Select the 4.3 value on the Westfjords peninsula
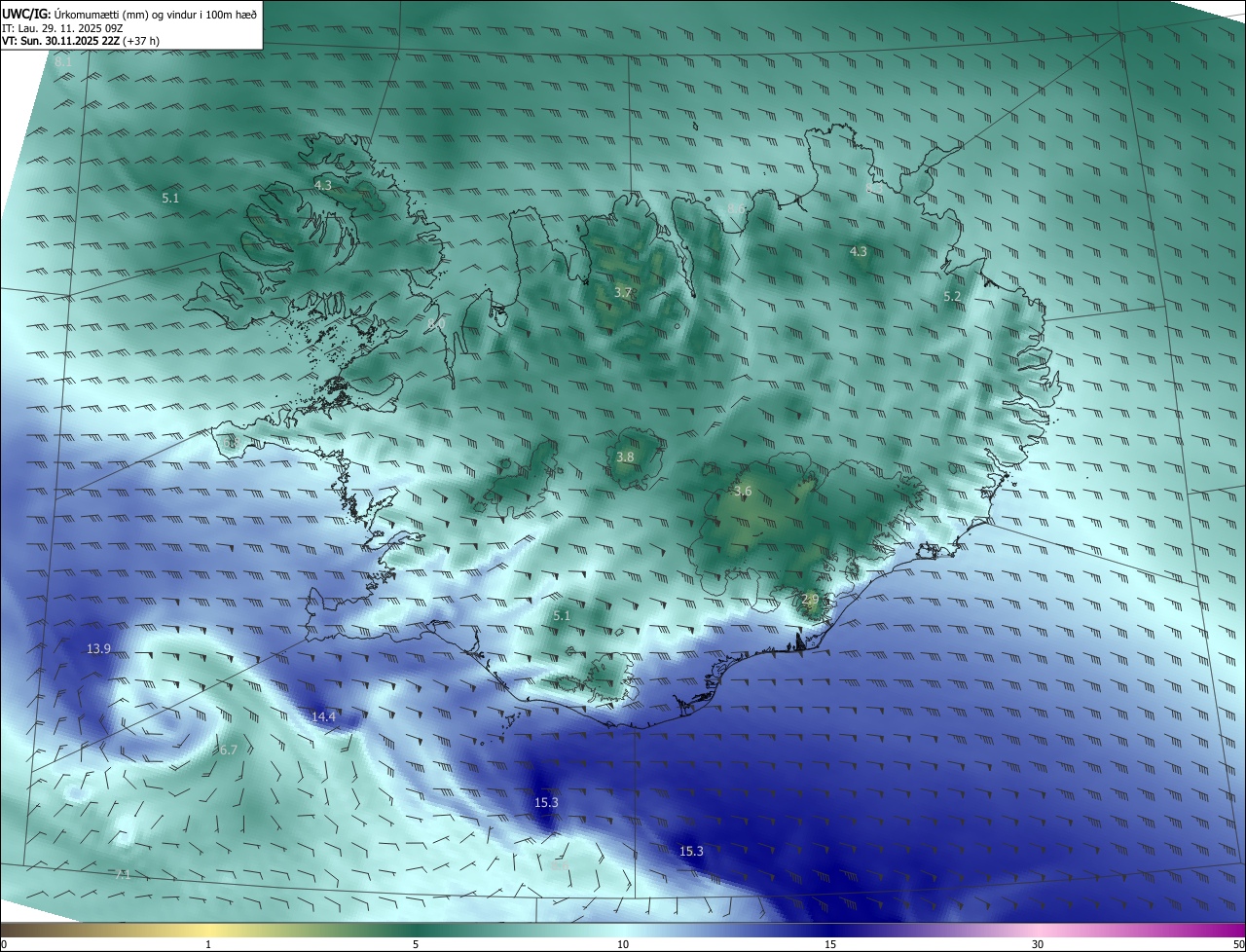1246x952 pixels. pos(323,185)
